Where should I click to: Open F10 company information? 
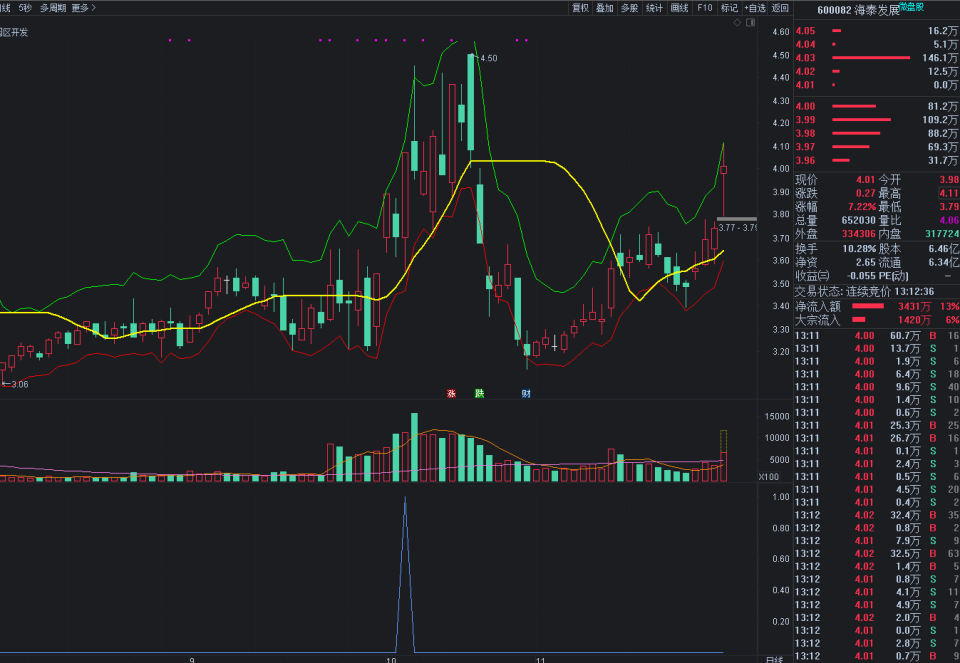click(x=705, y=8)
